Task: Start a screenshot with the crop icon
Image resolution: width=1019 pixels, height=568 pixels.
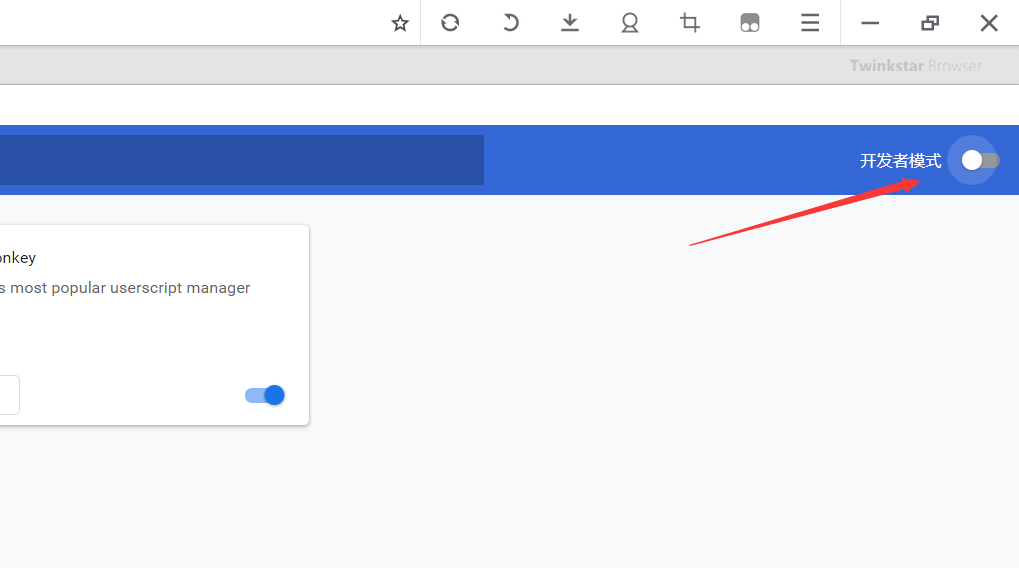Action: click(690, 23)
